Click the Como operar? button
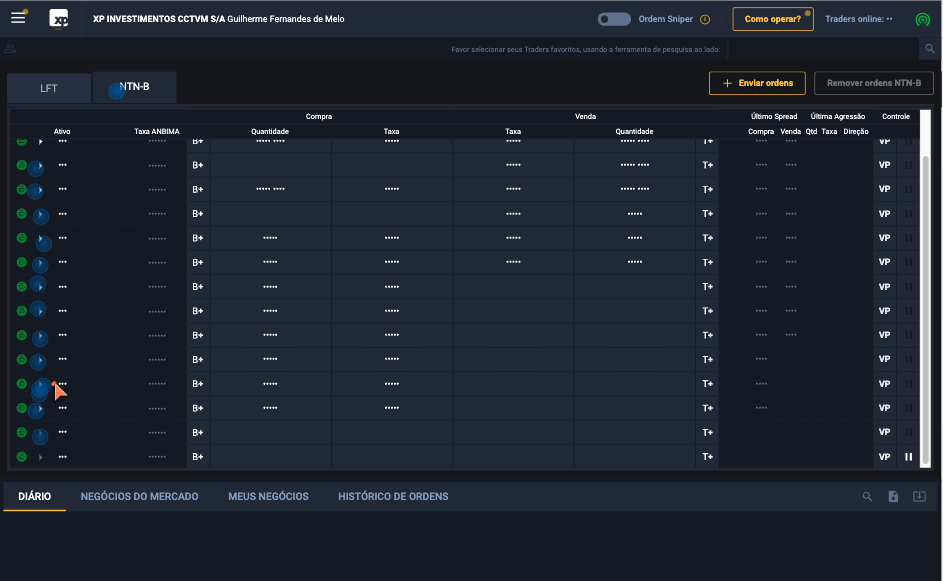 click(772, 19)
